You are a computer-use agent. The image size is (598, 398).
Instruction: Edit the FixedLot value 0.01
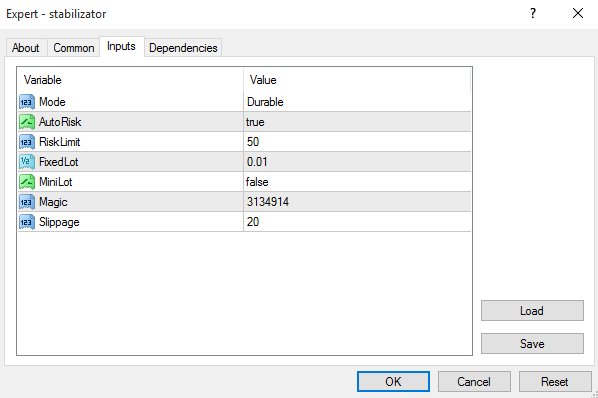[357, 162]
